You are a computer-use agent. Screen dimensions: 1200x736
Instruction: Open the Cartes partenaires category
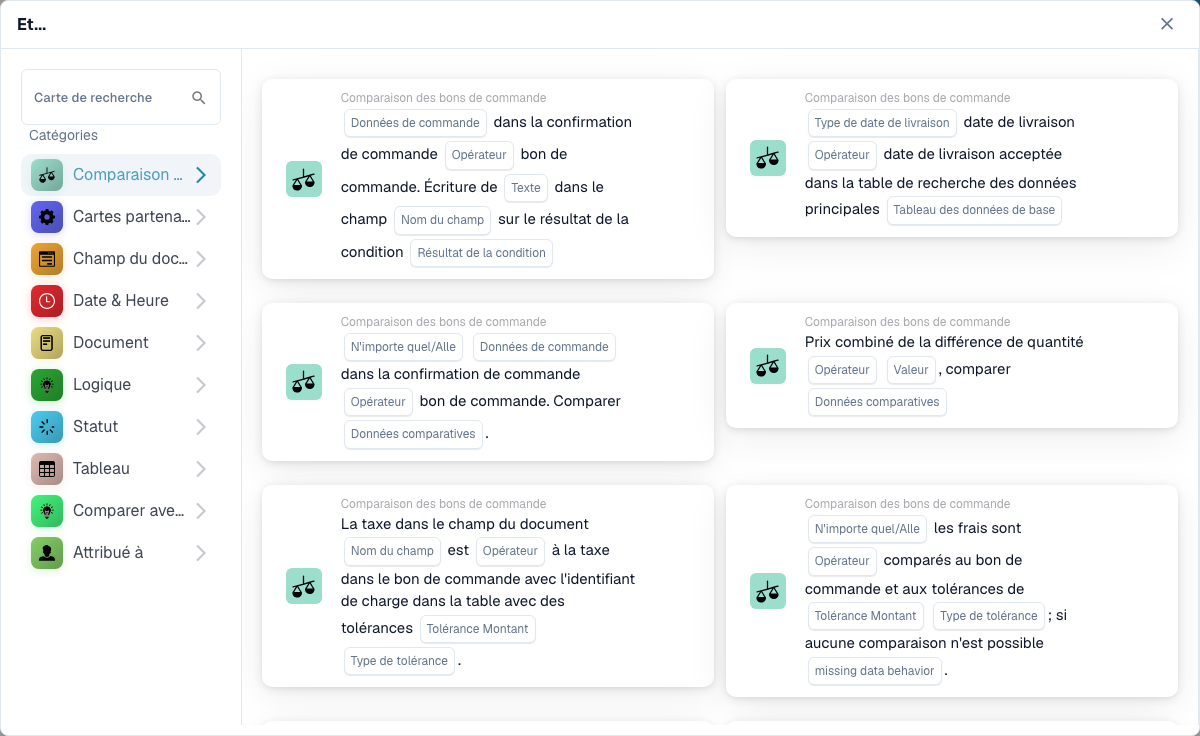coord(121,217)
